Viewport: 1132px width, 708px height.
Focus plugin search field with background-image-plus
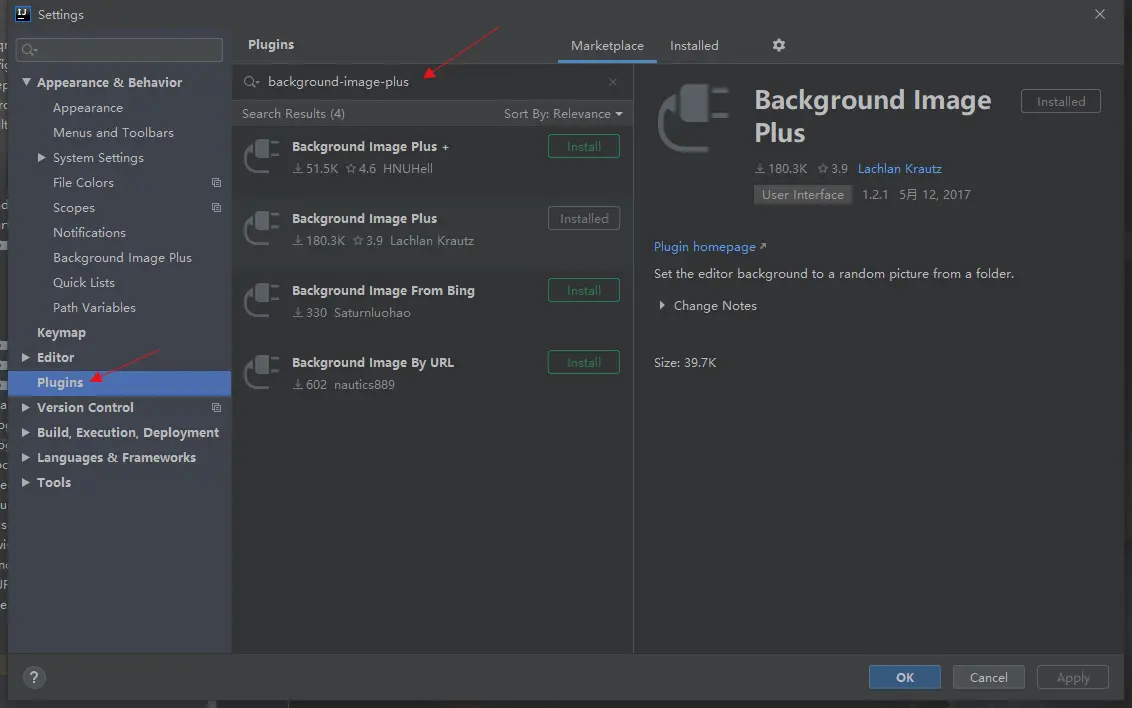(x=431, y=82)
